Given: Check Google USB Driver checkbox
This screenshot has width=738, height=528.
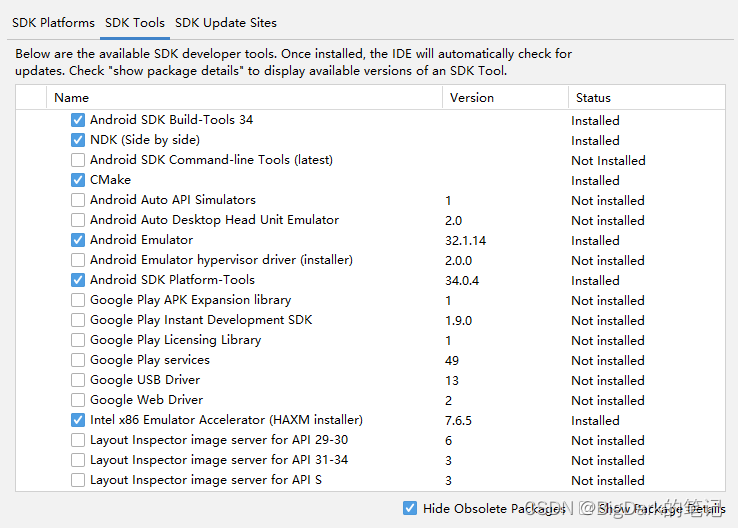Looking at the screenshot, I should point(78,380).
